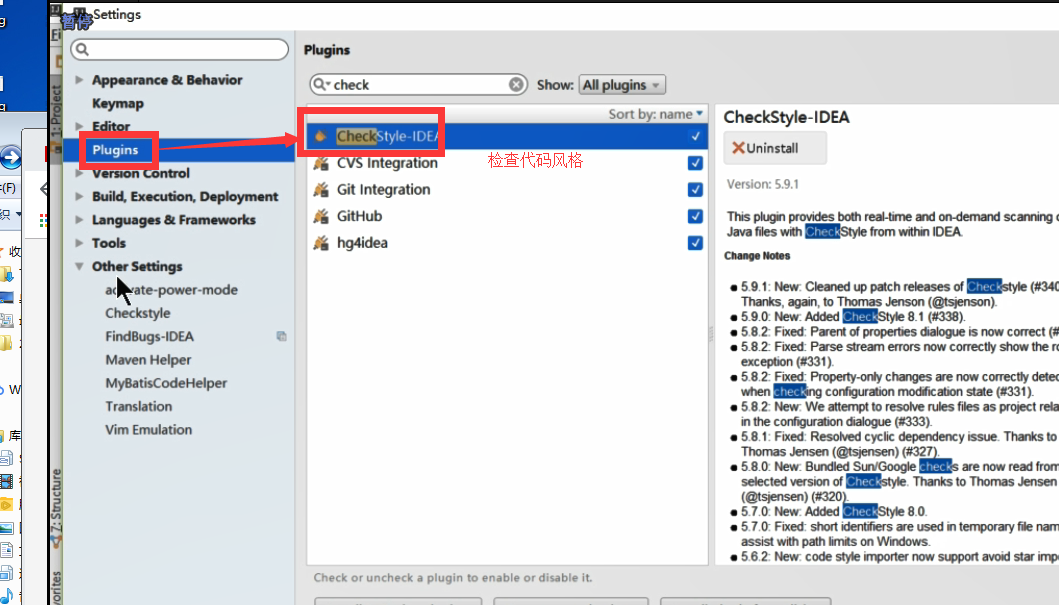Screen dimensions: 1059x605
Task: Click the Version: 5.9.1 label
Action: pyautogui.click(x=763, y=184)
